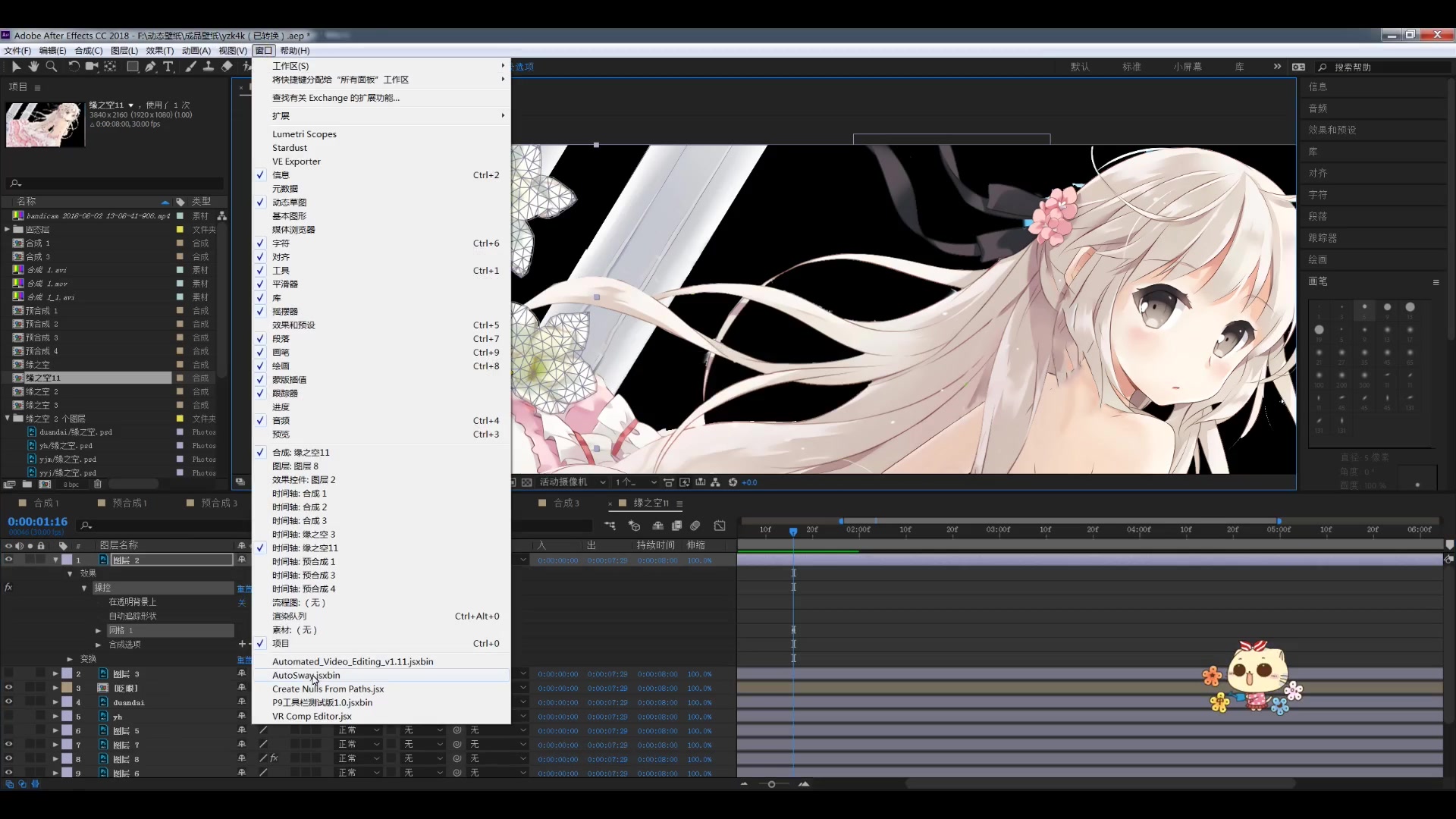Enable motion blur for timeline layers
This screenshot has height=819, width=1456.
(x=695, y=526)
